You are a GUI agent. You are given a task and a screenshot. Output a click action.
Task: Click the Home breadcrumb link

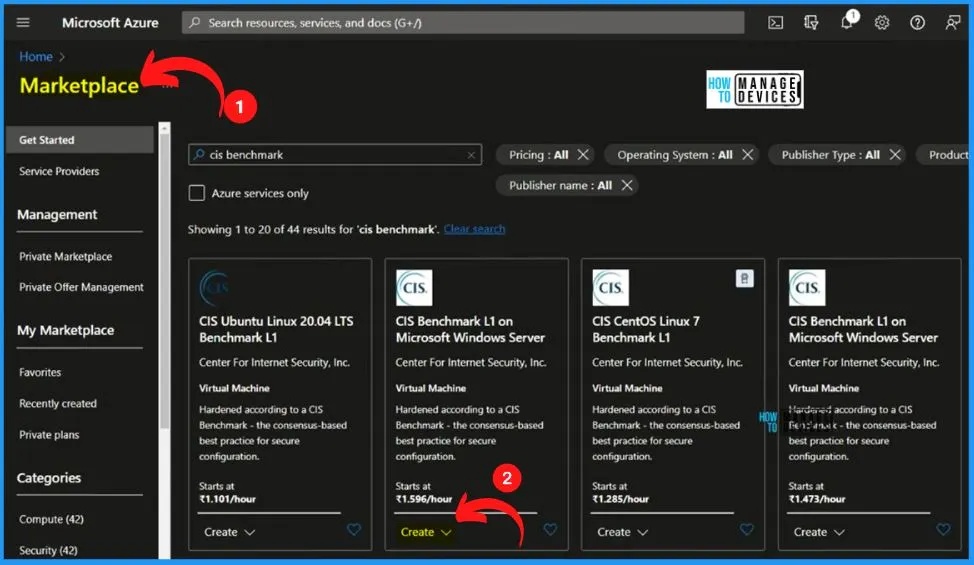(x=35, y=56)
